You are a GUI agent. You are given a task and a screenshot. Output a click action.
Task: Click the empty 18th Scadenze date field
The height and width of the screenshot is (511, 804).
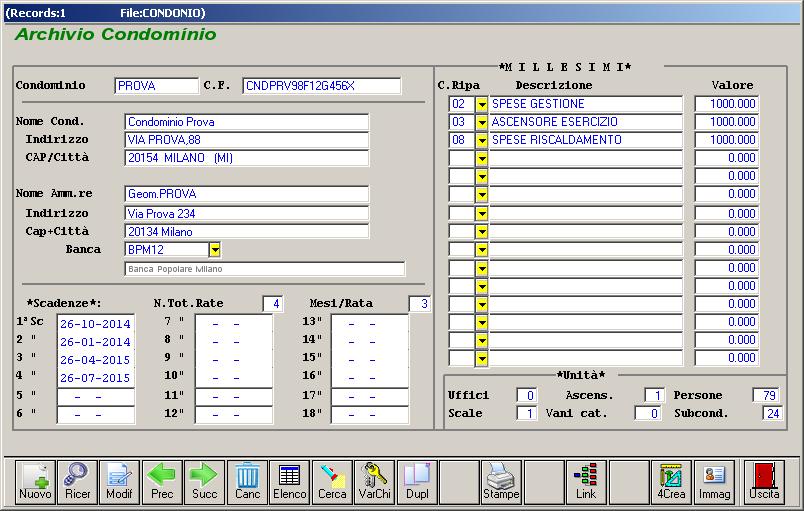[x=370, y=415]
